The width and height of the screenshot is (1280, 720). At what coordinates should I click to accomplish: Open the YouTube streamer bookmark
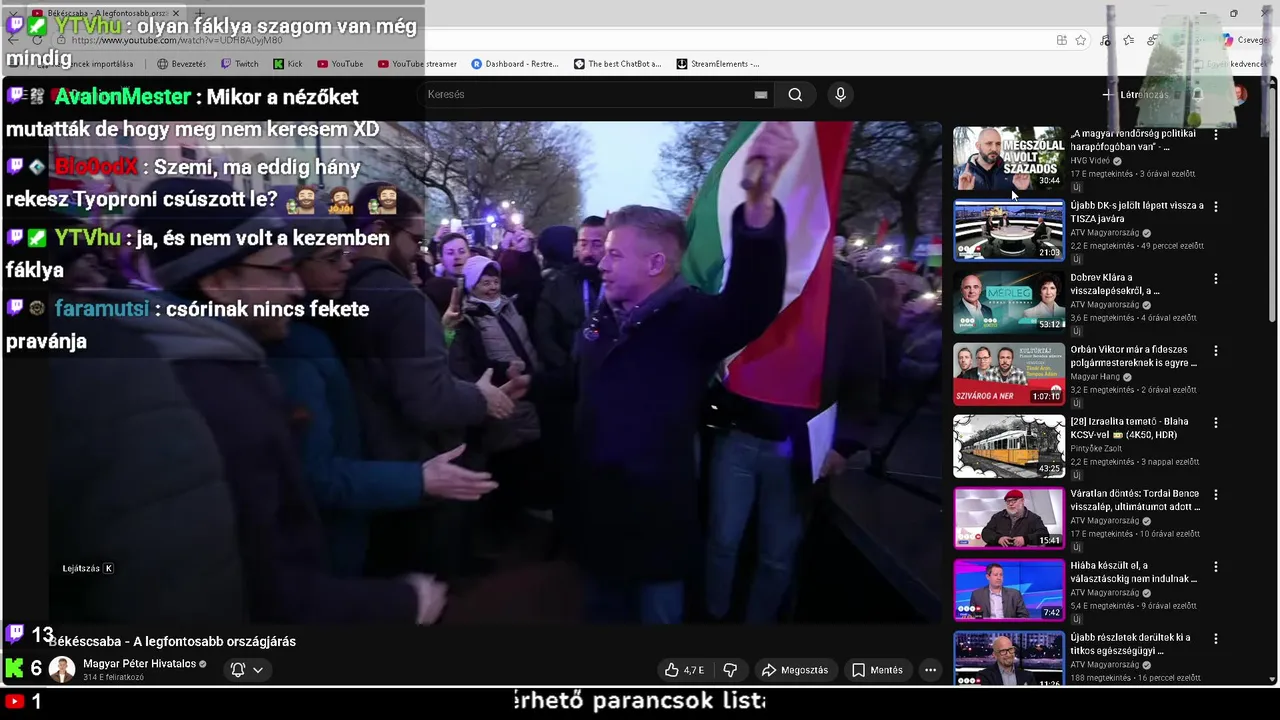tap(417, 64)
